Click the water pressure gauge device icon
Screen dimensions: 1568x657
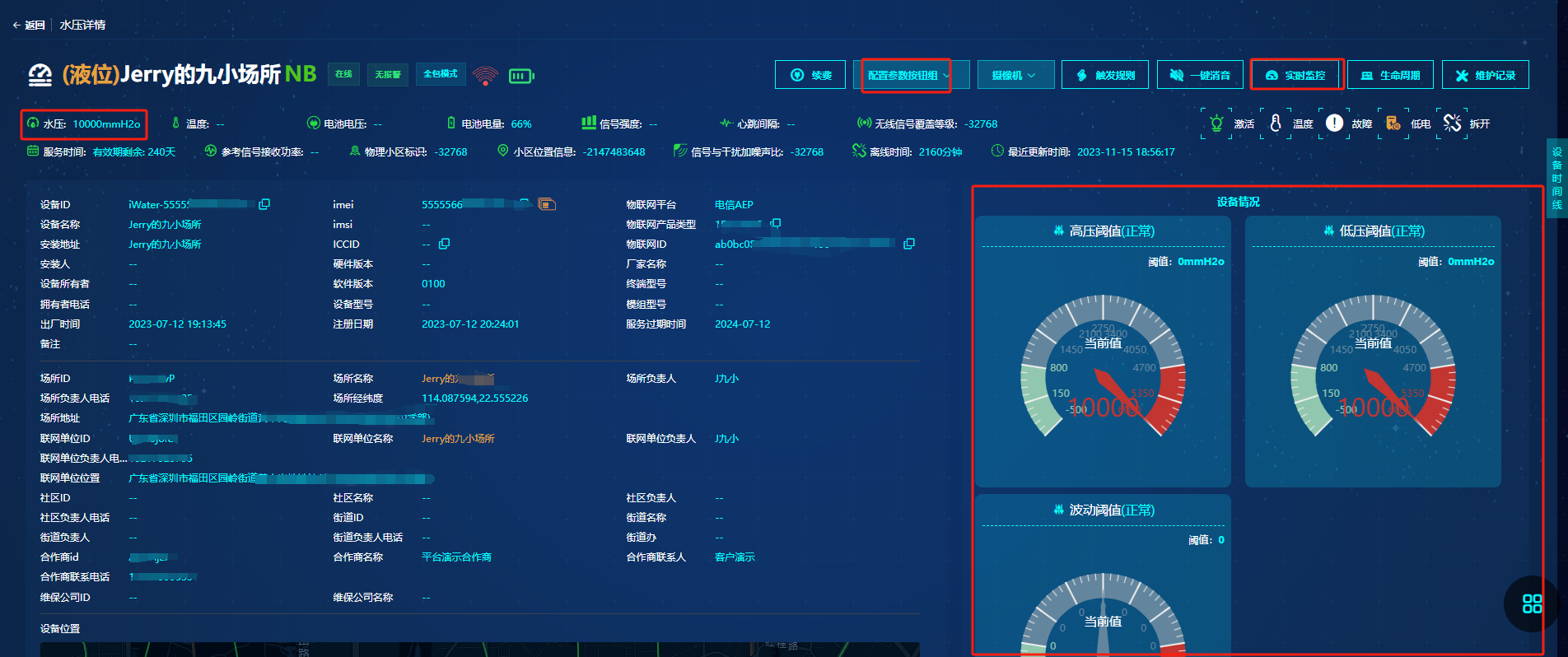click(x=40, y=75)
